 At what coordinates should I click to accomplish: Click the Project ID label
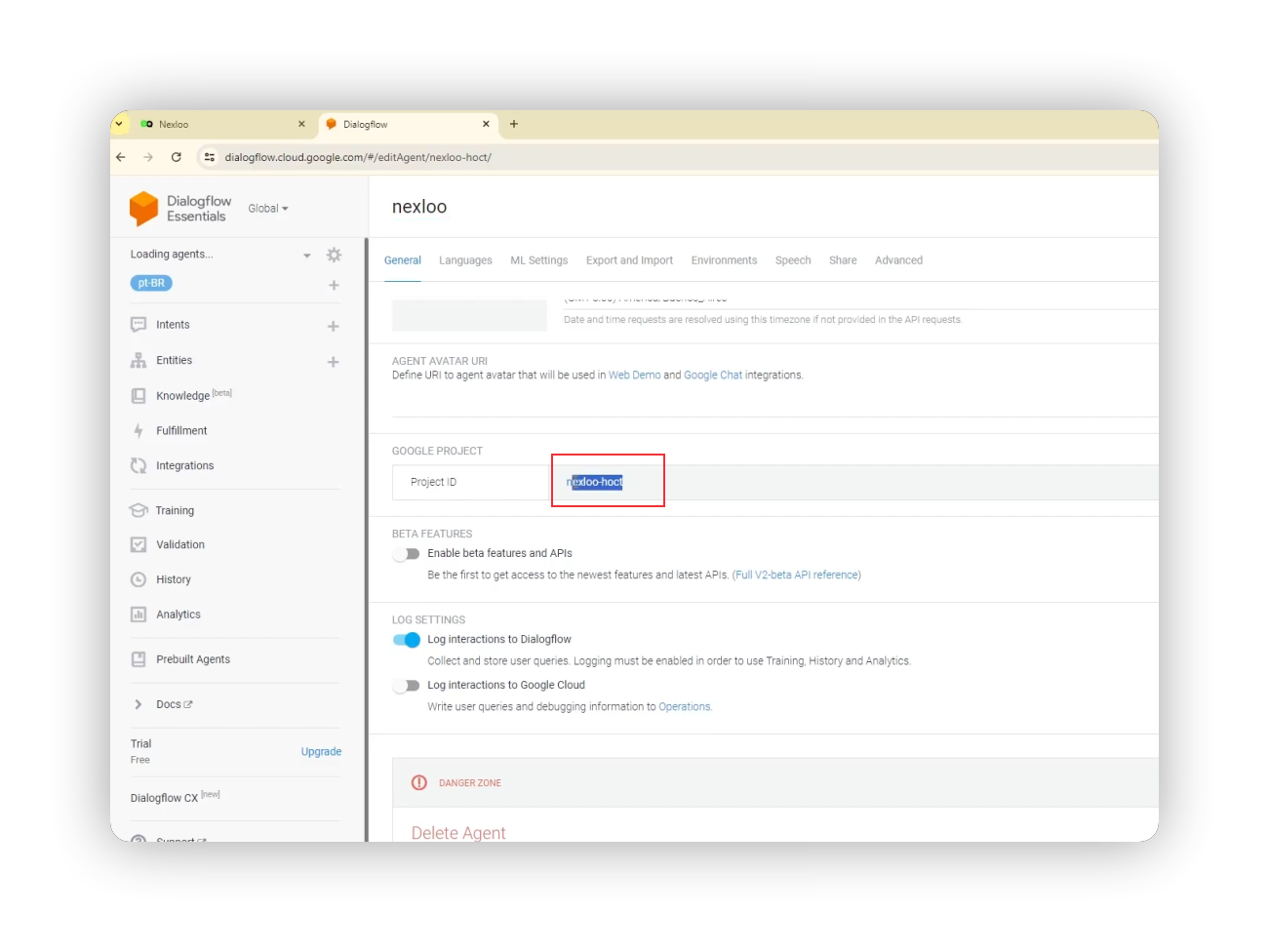433,482
